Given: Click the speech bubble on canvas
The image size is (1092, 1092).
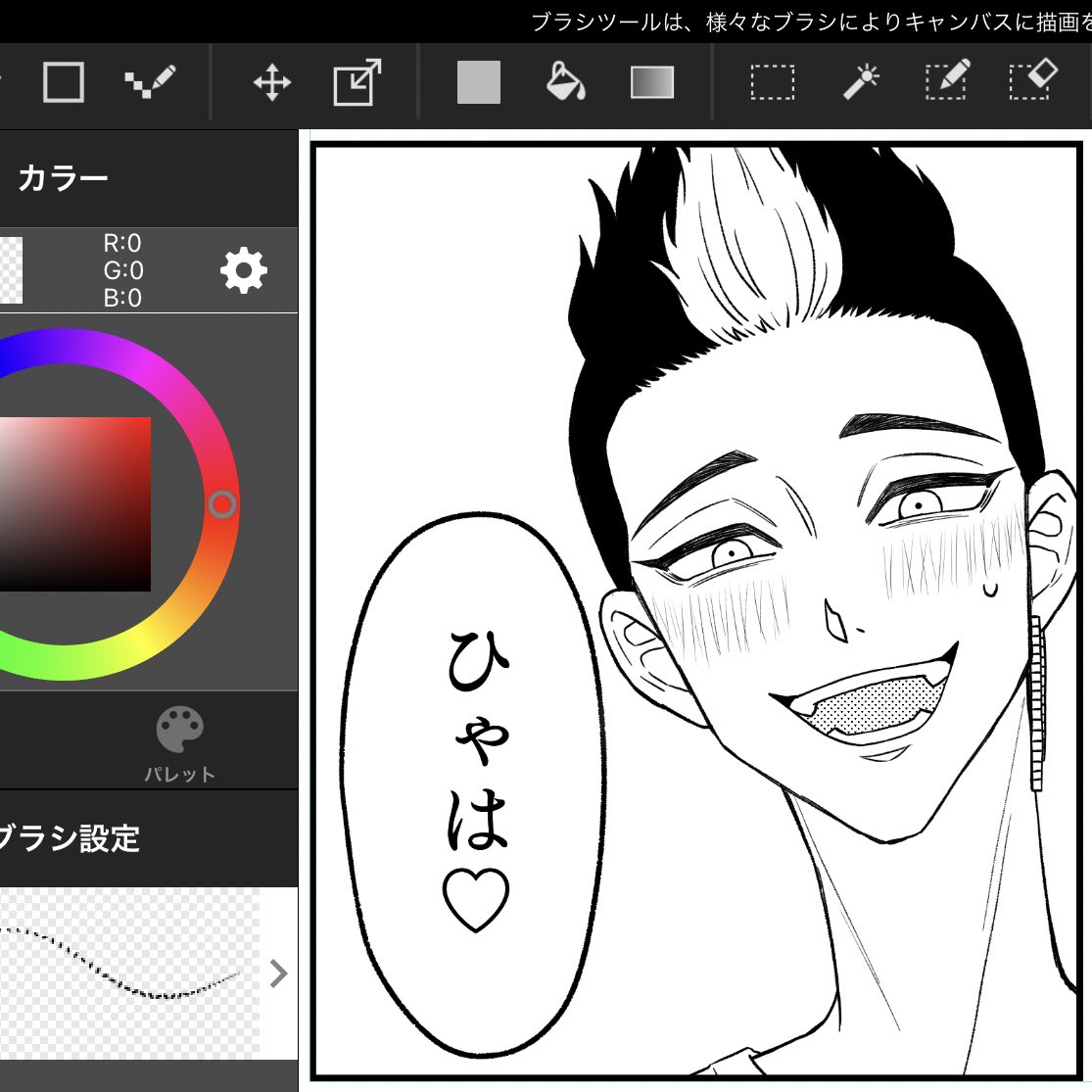Looking at the screenshot, I should (x=474, y=784).
